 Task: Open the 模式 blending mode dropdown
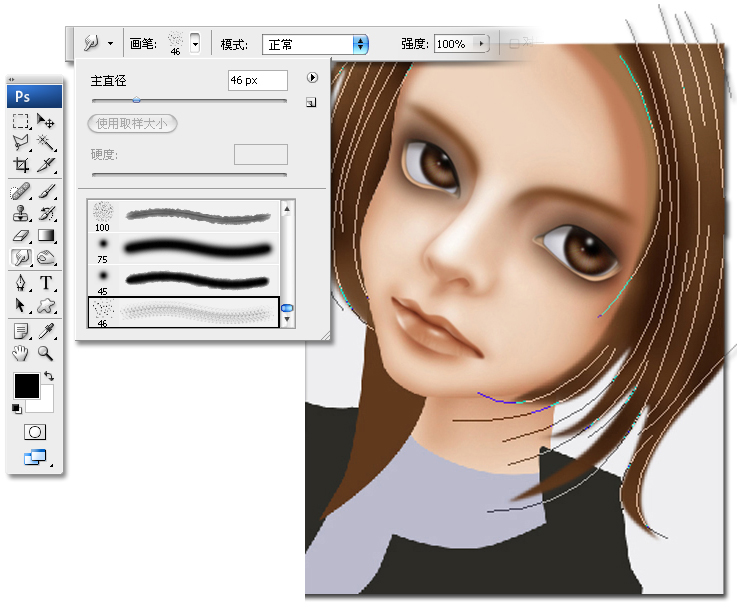(x=315, y=44)
